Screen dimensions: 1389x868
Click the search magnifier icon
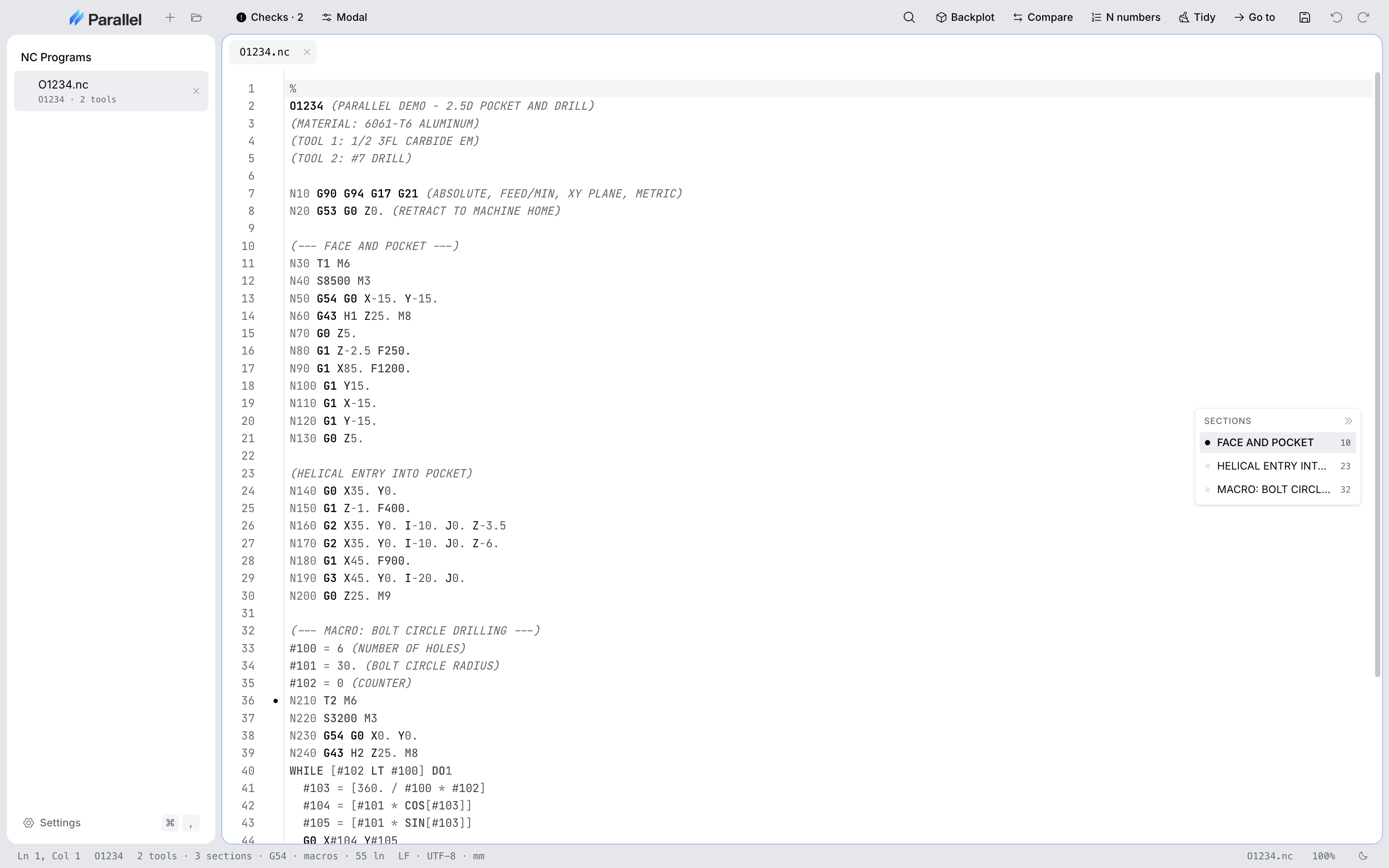coord(909,17)
